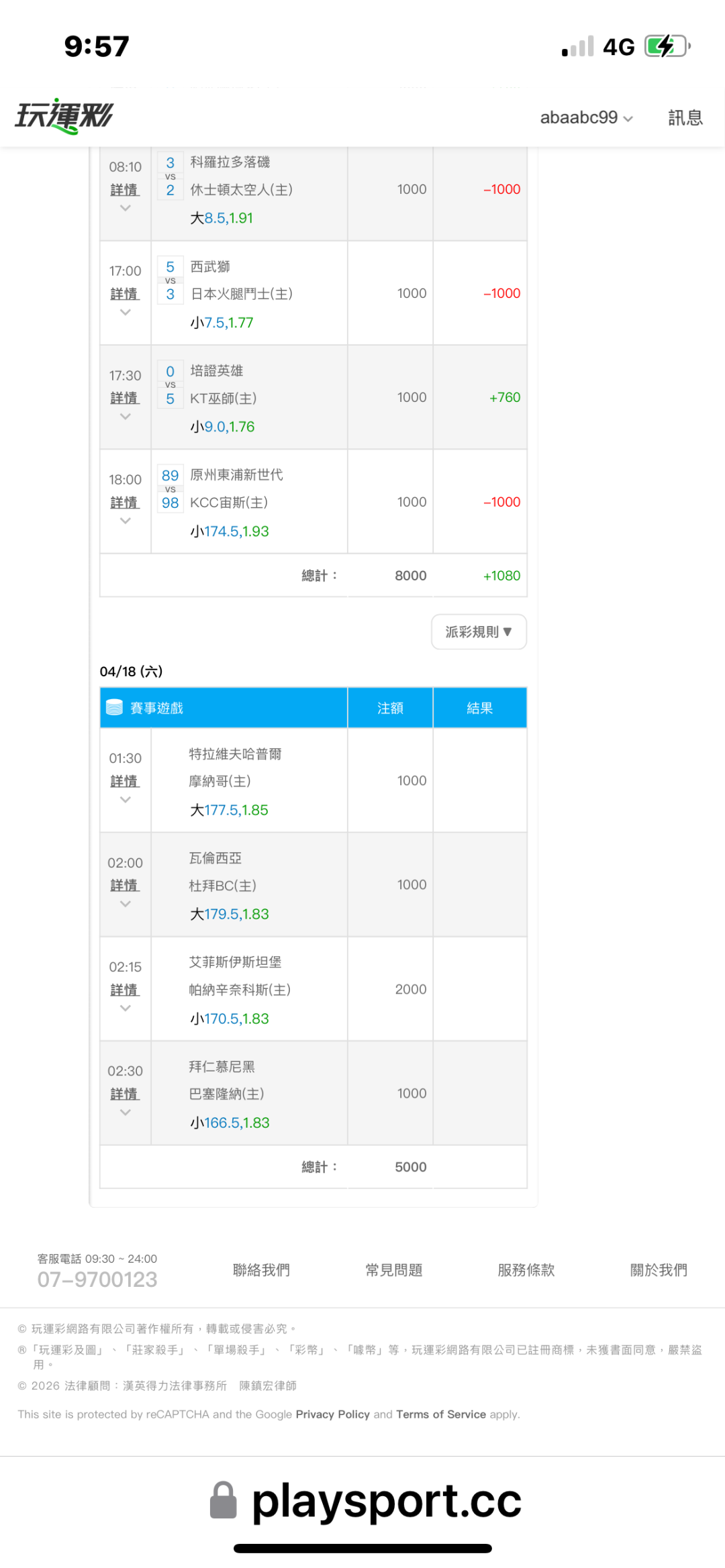The image size is (725, 1568).
Task: Tap the lock icon beside playsport.cc
Action: pyautogui.click(x=224, y=1500)
